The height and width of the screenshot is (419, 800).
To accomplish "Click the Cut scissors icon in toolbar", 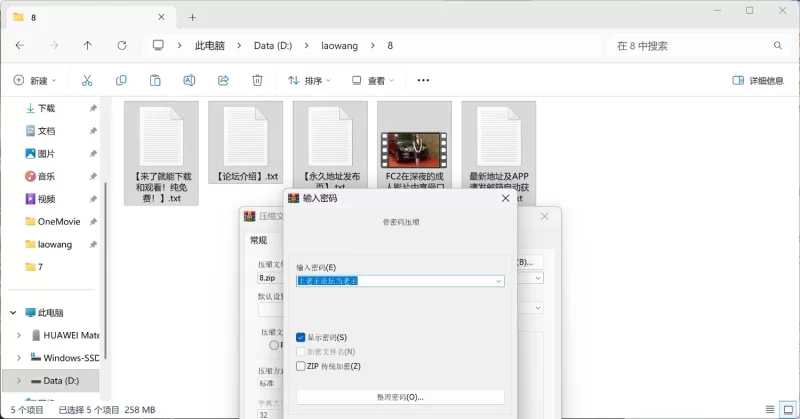I will click(x=87, y=80).
